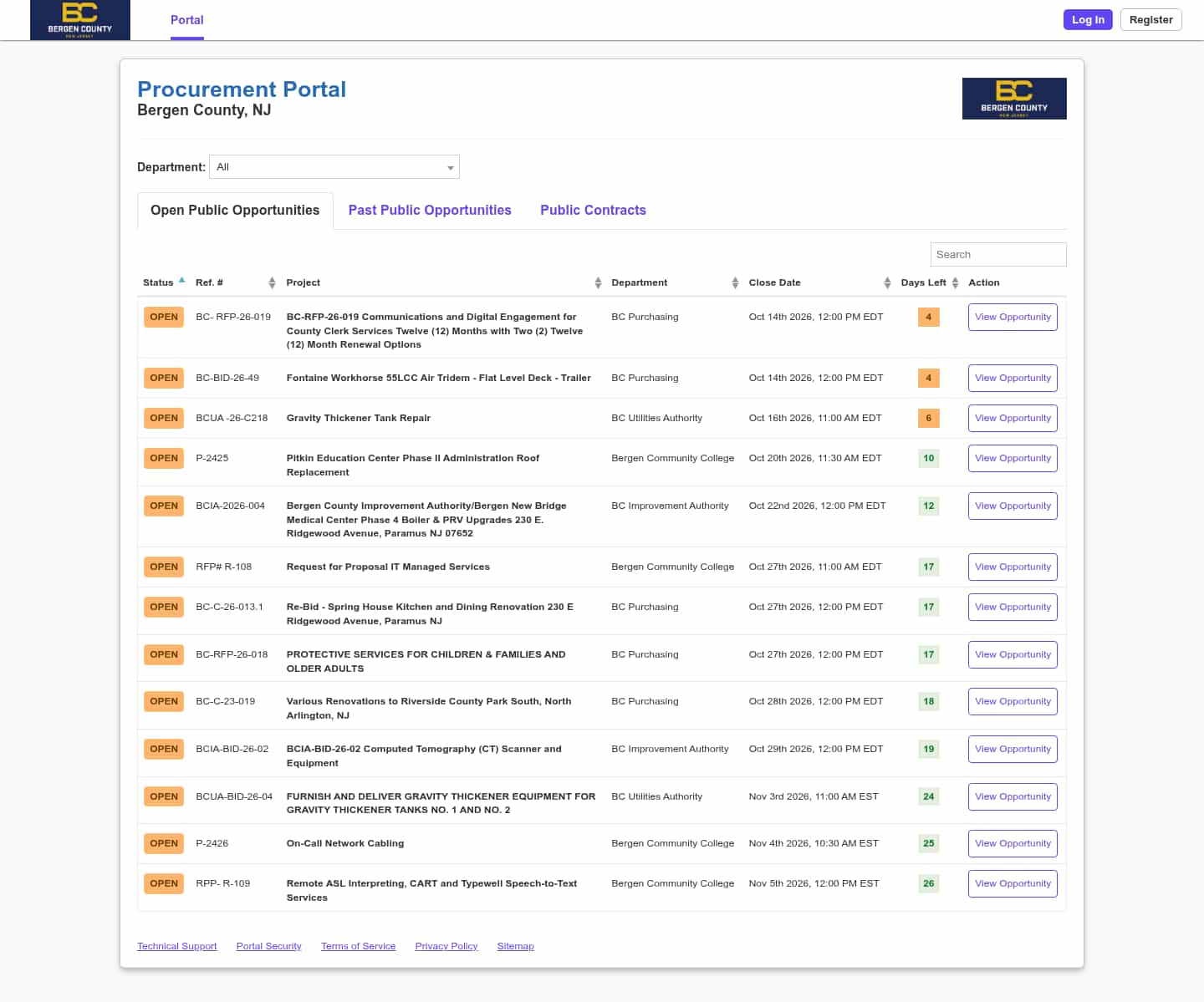Click project title 'On-Call Network Cabling'

click(345, 844)
